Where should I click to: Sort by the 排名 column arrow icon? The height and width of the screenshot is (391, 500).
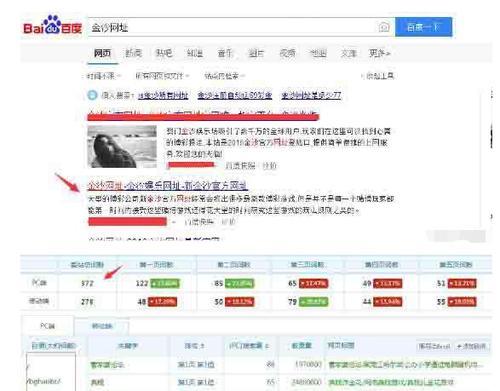click(203, 346)
